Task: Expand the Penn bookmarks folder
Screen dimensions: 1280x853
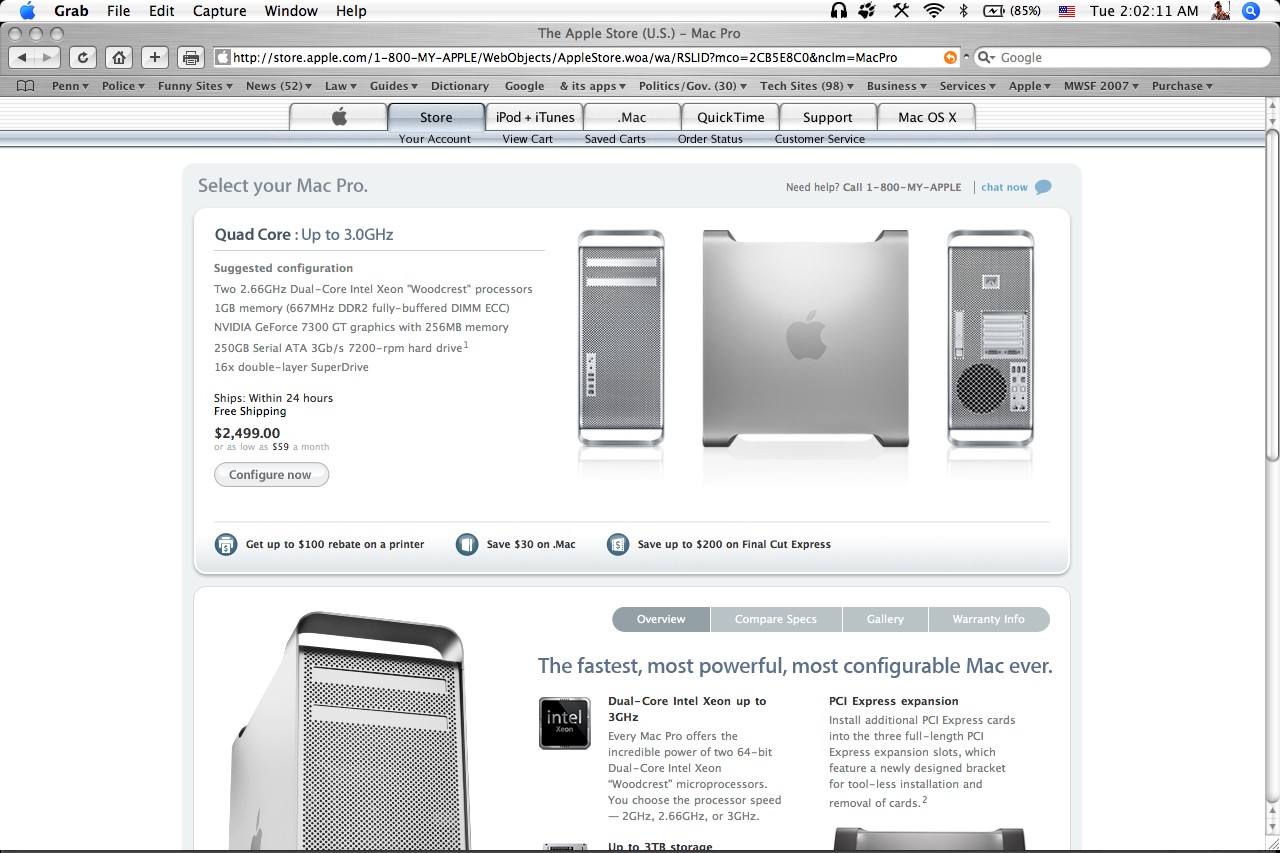Action: tap(70, 86)
